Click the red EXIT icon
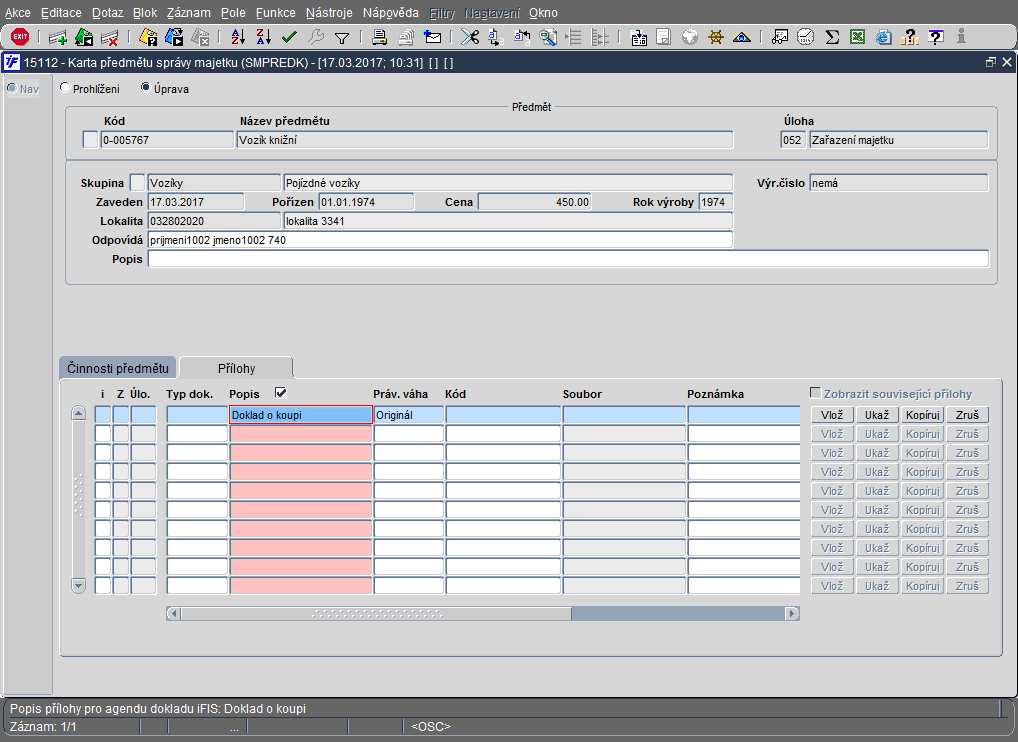The width and height of the screenshot is (1018, 742). 19,37
